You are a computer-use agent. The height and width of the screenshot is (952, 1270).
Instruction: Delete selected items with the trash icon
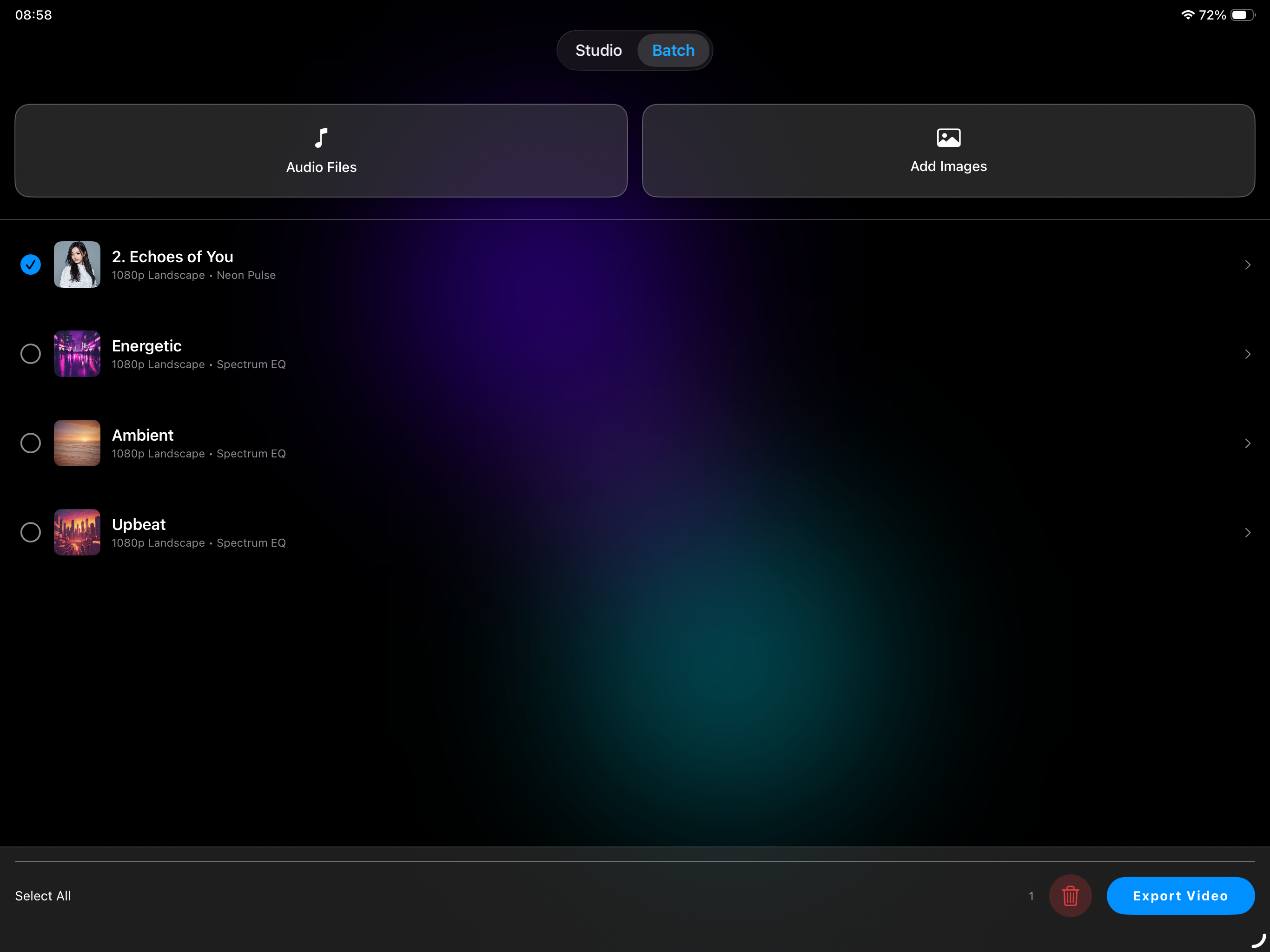pyautogui.click(x=1070, y=896)
